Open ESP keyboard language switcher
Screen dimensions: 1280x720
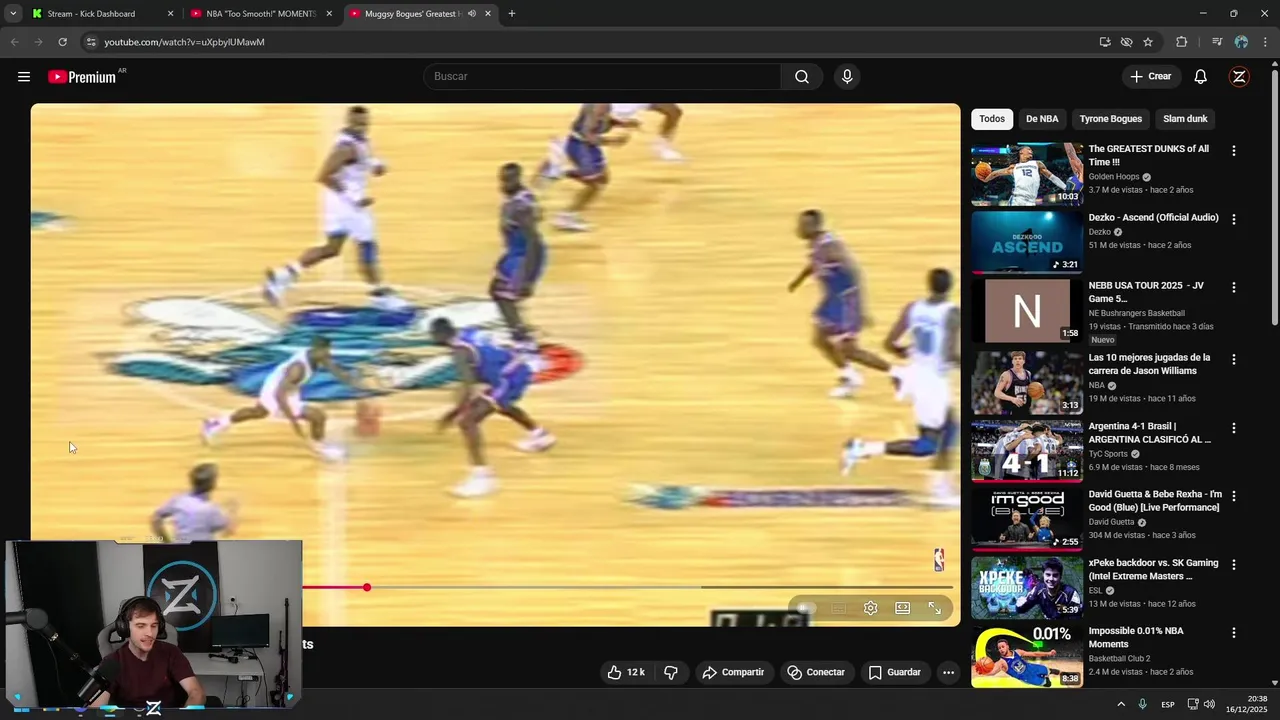(x=1168, y=705)
